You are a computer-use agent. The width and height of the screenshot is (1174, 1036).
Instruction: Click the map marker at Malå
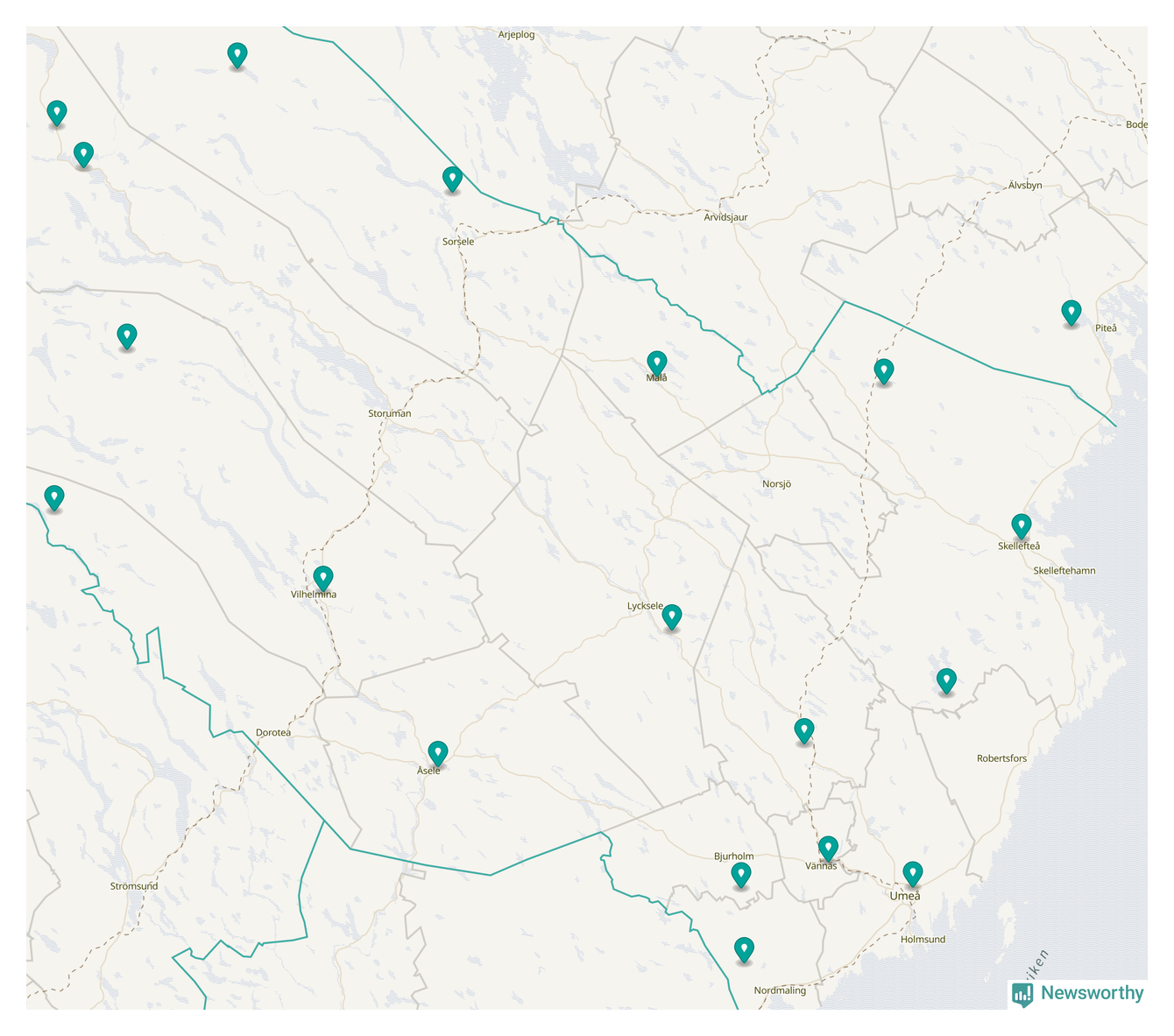656,363
